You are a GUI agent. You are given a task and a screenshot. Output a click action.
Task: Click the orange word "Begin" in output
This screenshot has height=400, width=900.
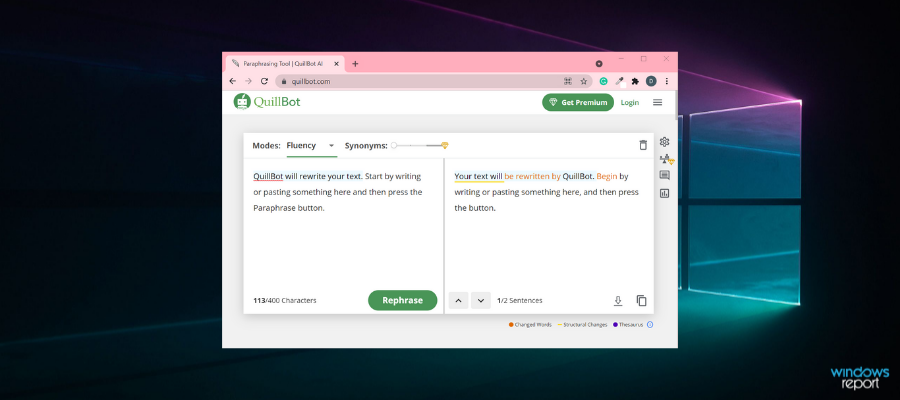pos(607,176)
